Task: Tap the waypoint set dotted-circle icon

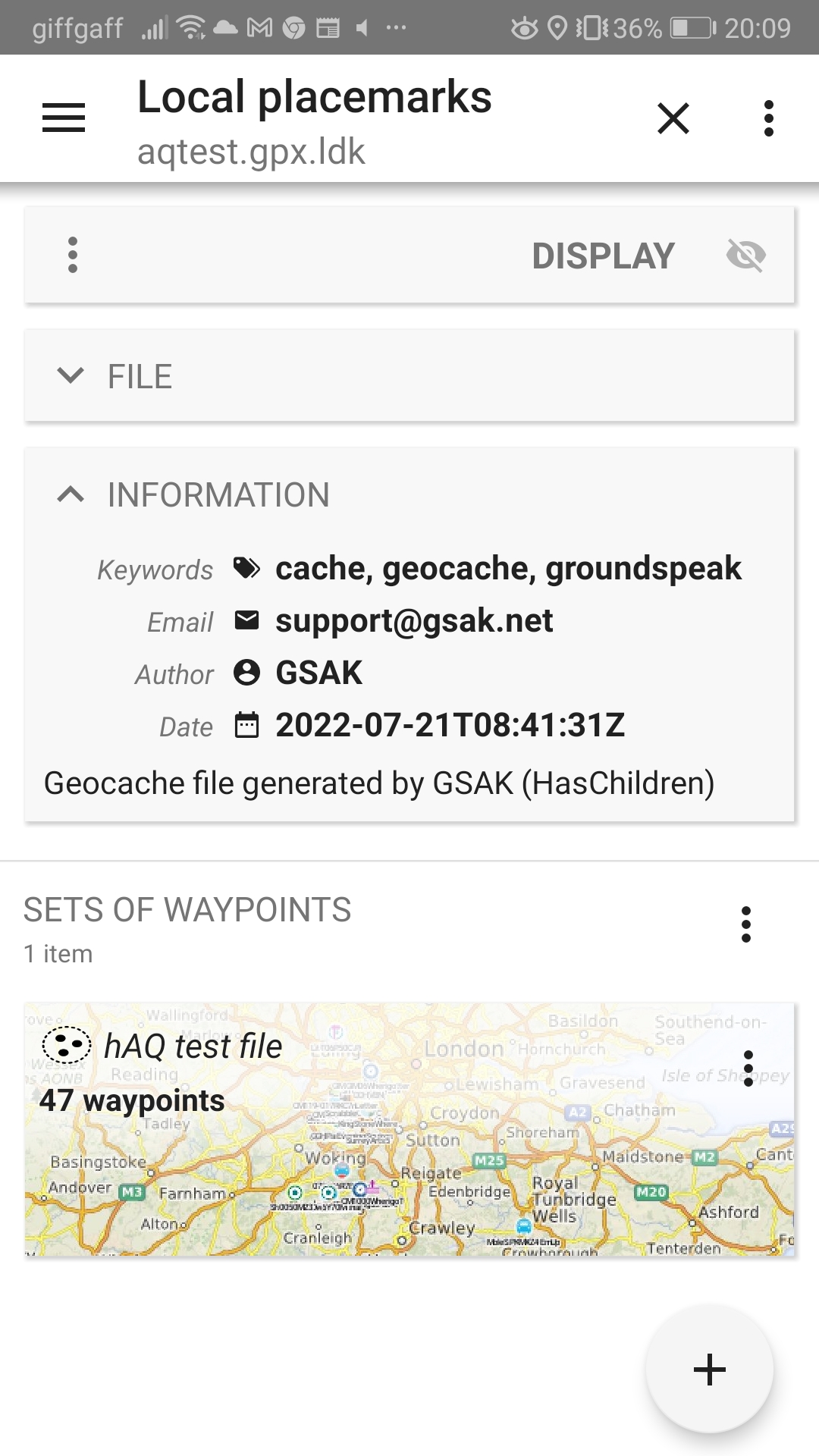Action: [67, 1046]
